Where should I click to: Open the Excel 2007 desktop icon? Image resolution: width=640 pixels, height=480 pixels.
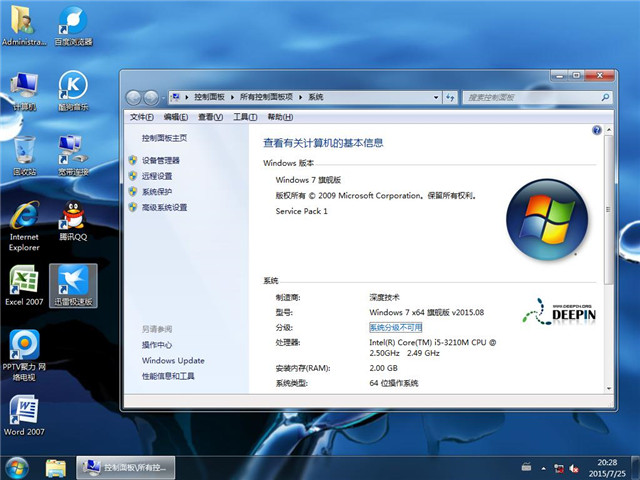pyautogui.click(x=24, y=283)
